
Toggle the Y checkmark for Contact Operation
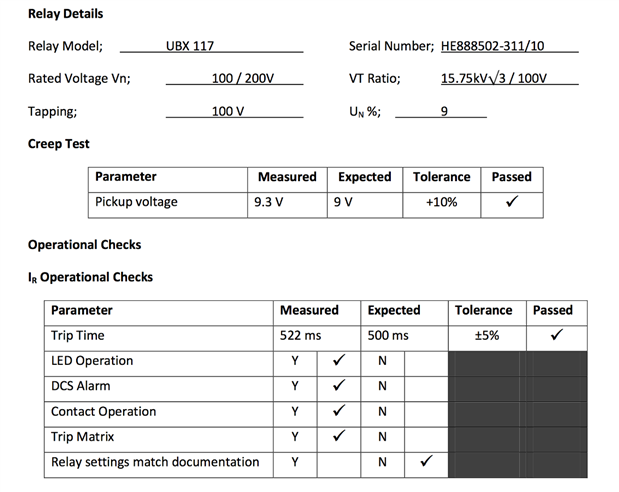[339, 411]
